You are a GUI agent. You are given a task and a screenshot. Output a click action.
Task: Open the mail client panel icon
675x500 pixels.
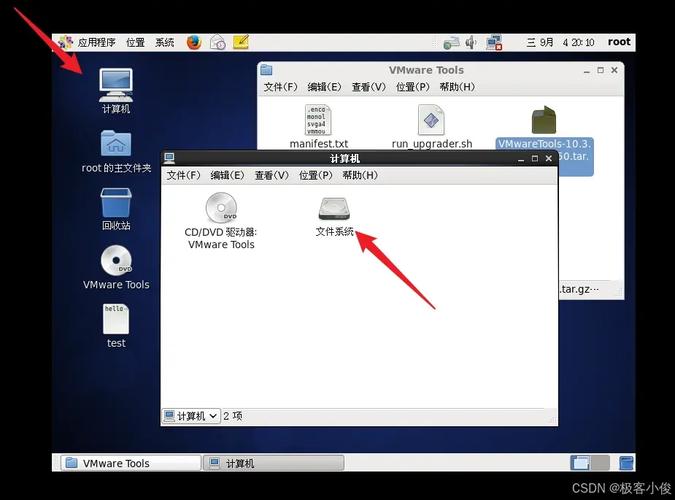(x=218, y=42)
